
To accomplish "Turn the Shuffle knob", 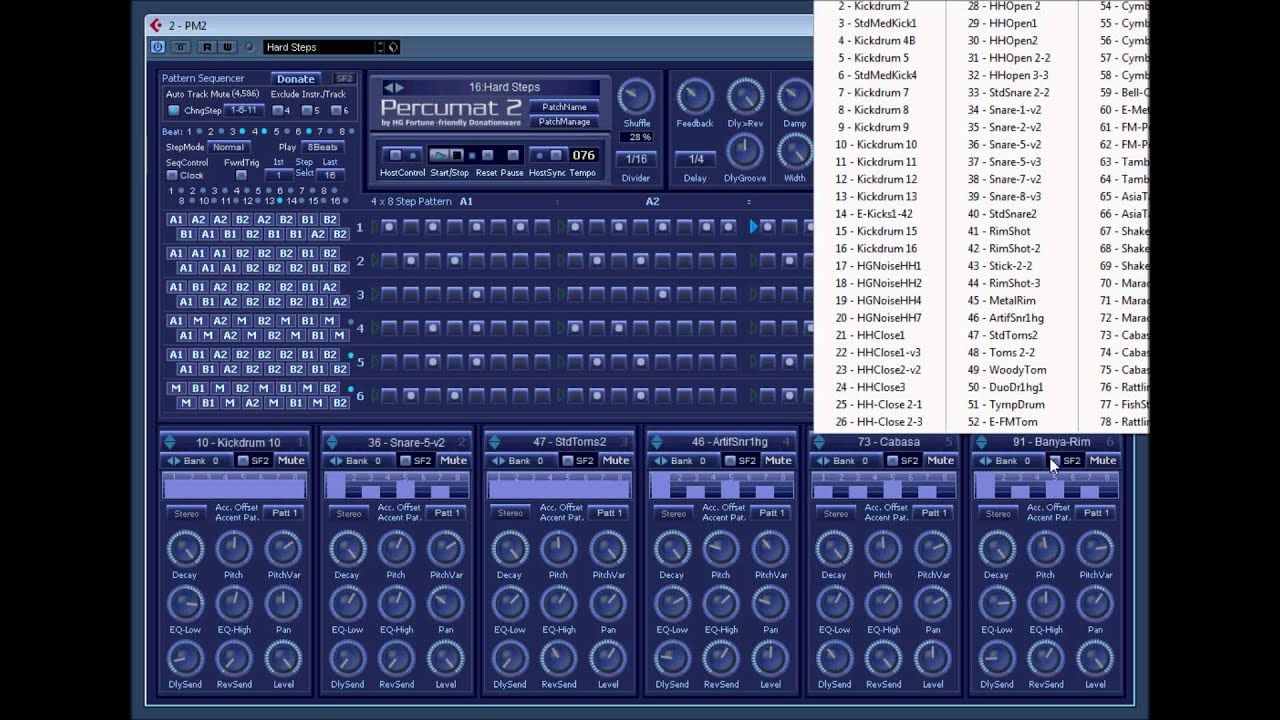I will pyautogui.click(x=636, y=98).
